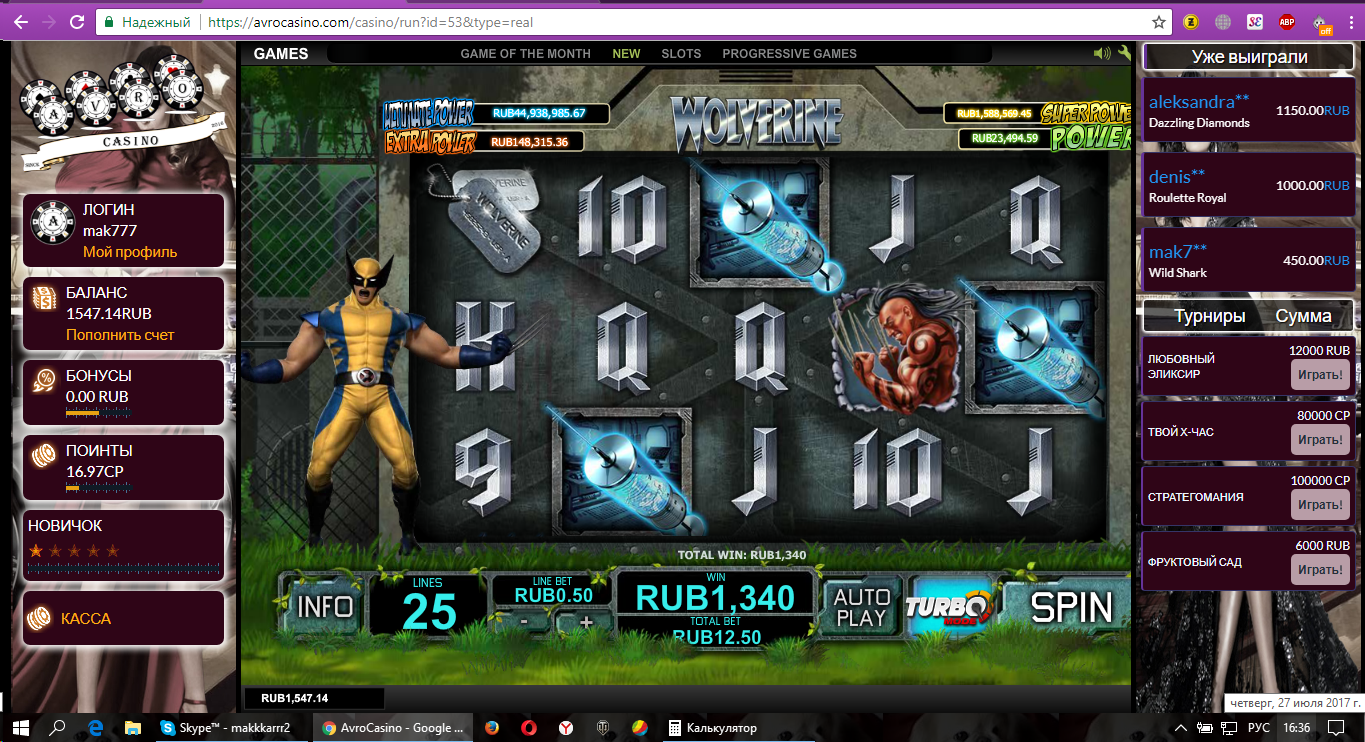1365x742 pixels.
Task: Click the ПОИНТЫ 16.97CP panel
Action: click(x=124, y=467)
